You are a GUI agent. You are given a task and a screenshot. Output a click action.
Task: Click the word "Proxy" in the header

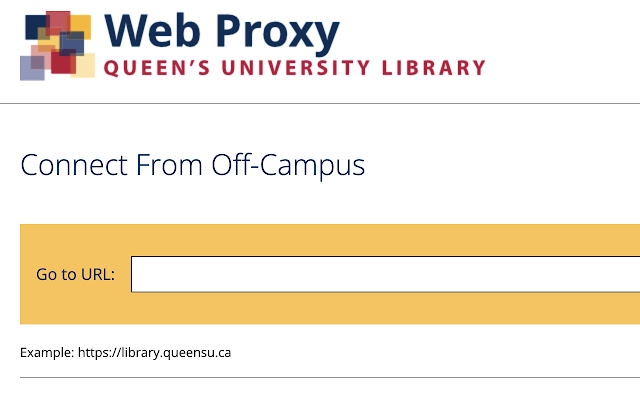tap(275, 33)
